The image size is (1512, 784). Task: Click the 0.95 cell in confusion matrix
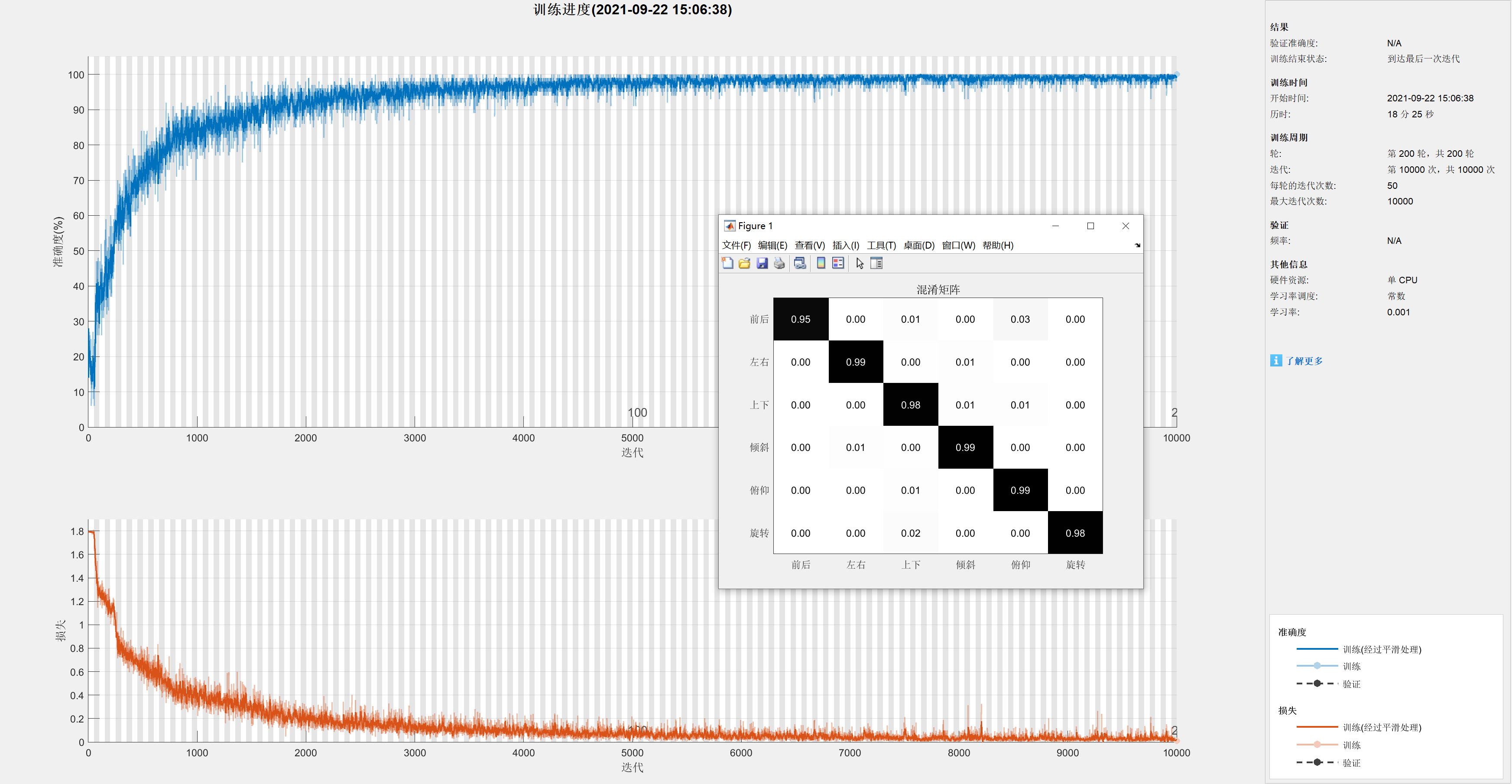[800, 319]
